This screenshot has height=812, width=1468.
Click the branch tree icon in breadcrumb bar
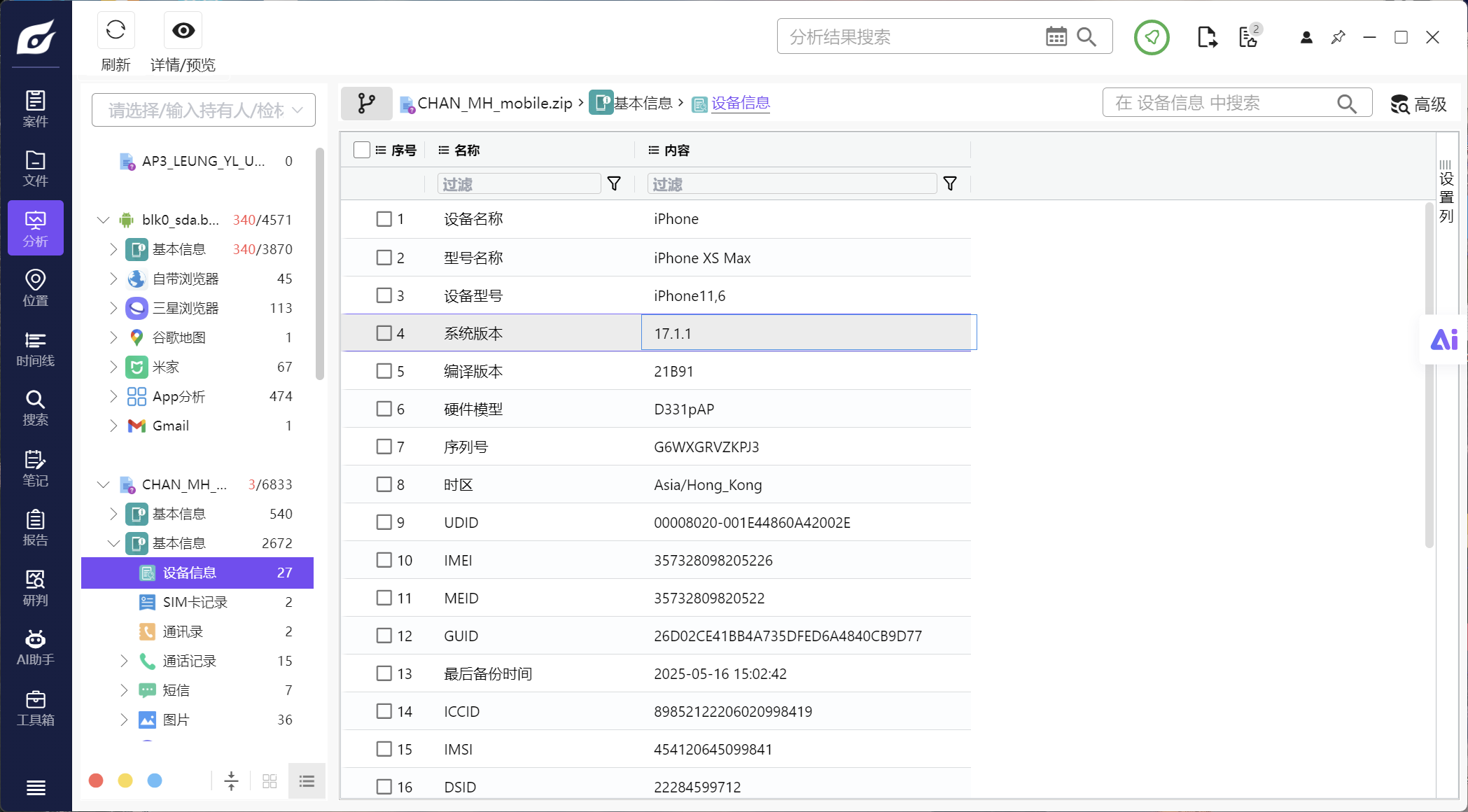click(366, 104)
